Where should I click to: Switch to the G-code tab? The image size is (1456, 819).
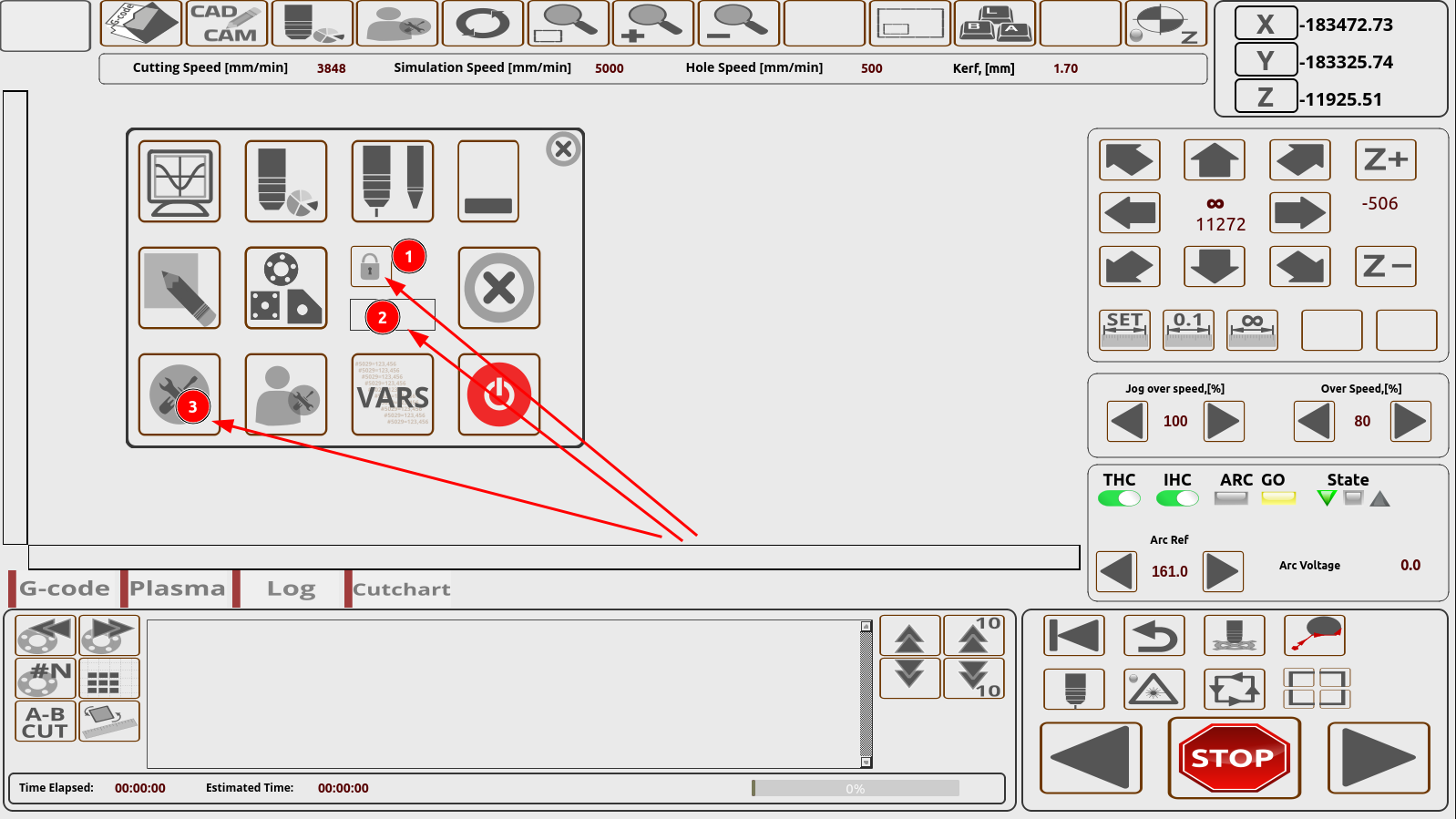tap(64, 589)
